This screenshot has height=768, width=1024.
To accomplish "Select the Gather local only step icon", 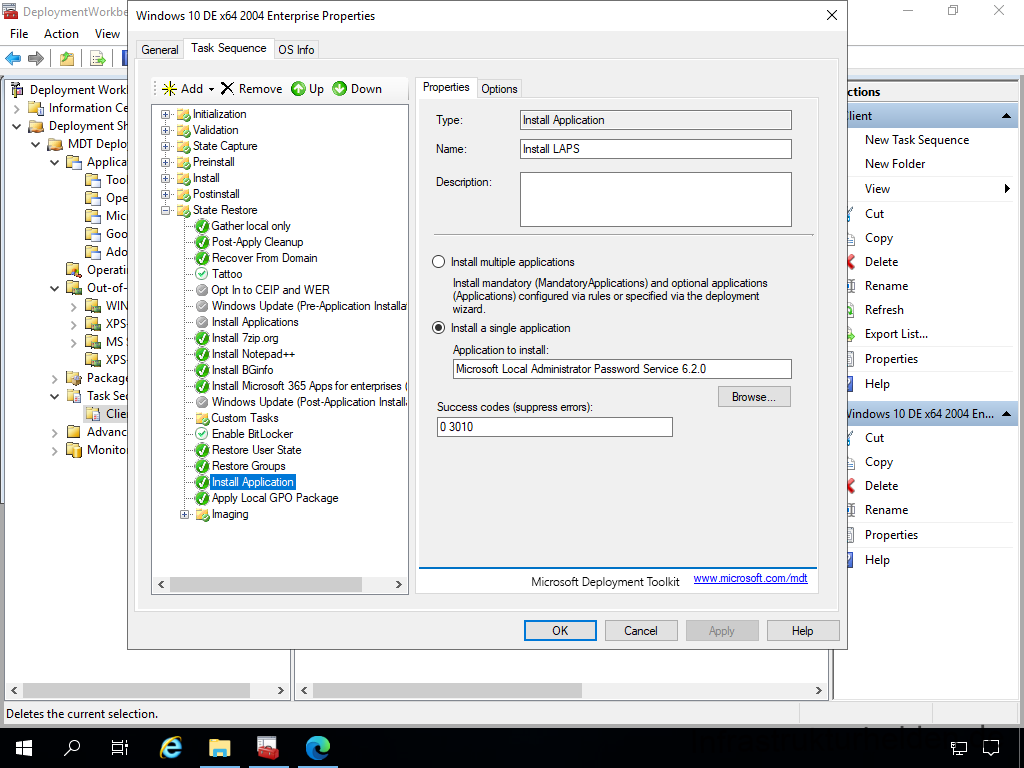I will 202,226.
